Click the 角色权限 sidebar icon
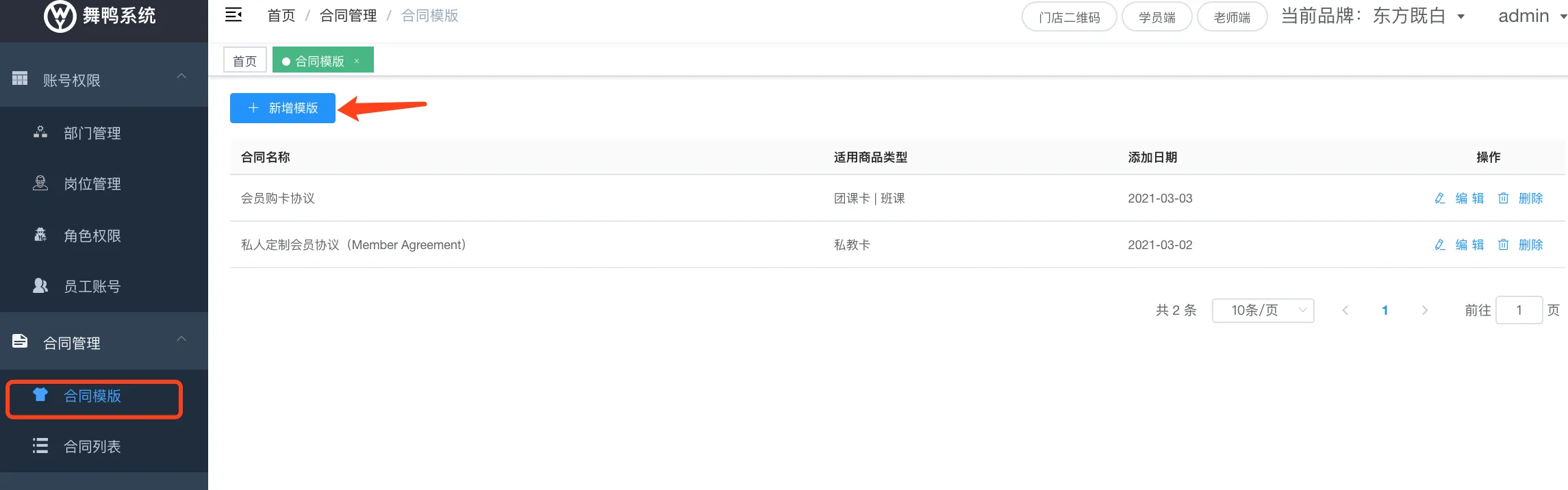1568x490 pixels. tap(40, 235)
